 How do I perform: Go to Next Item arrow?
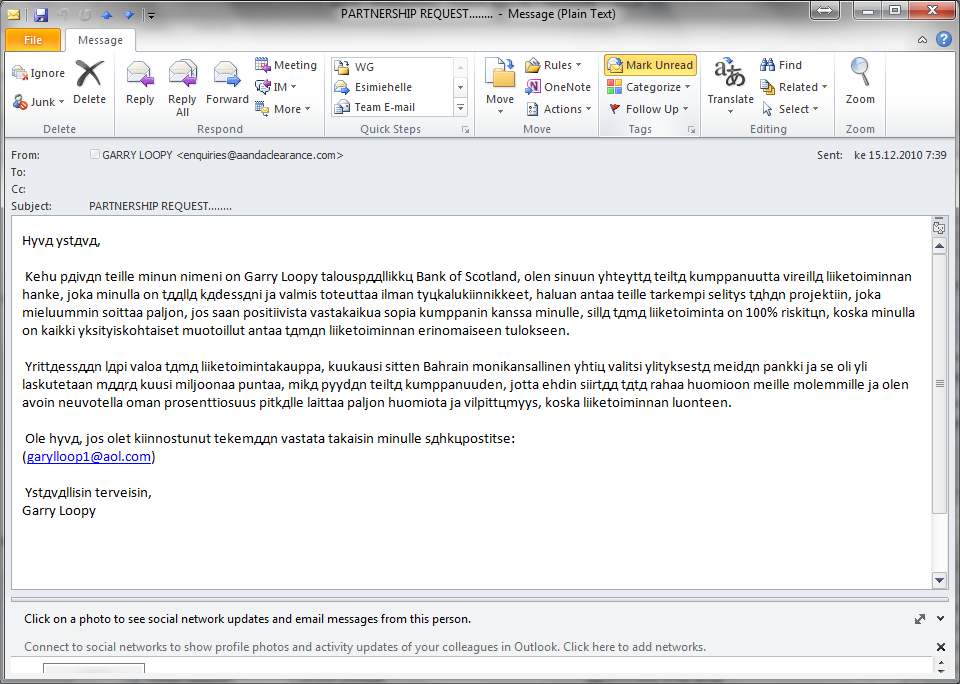tap(128, 15)
